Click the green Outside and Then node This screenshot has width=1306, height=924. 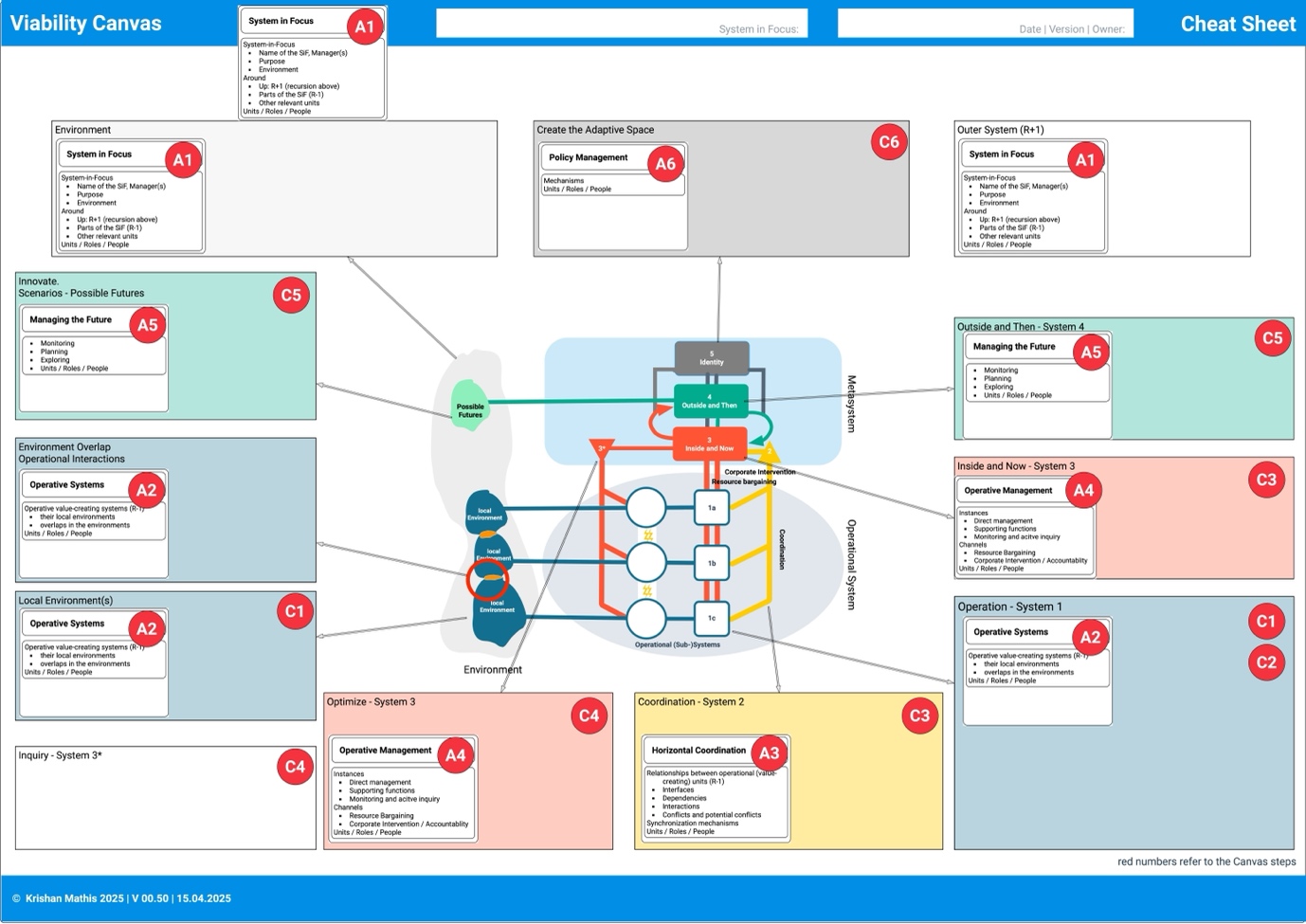[x=710, y=399]
